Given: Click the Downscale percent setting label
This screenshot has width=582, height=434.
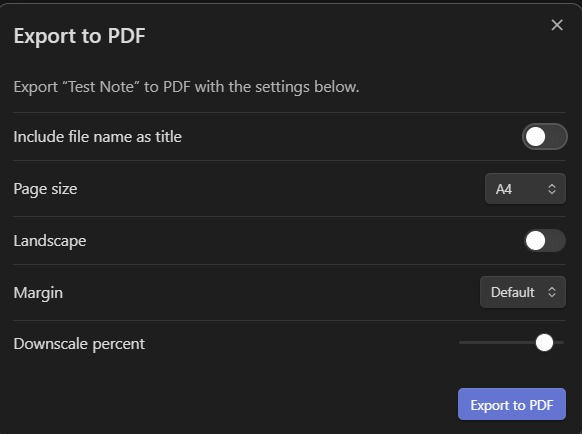Looking at the screenshot, I should point(79,344).
